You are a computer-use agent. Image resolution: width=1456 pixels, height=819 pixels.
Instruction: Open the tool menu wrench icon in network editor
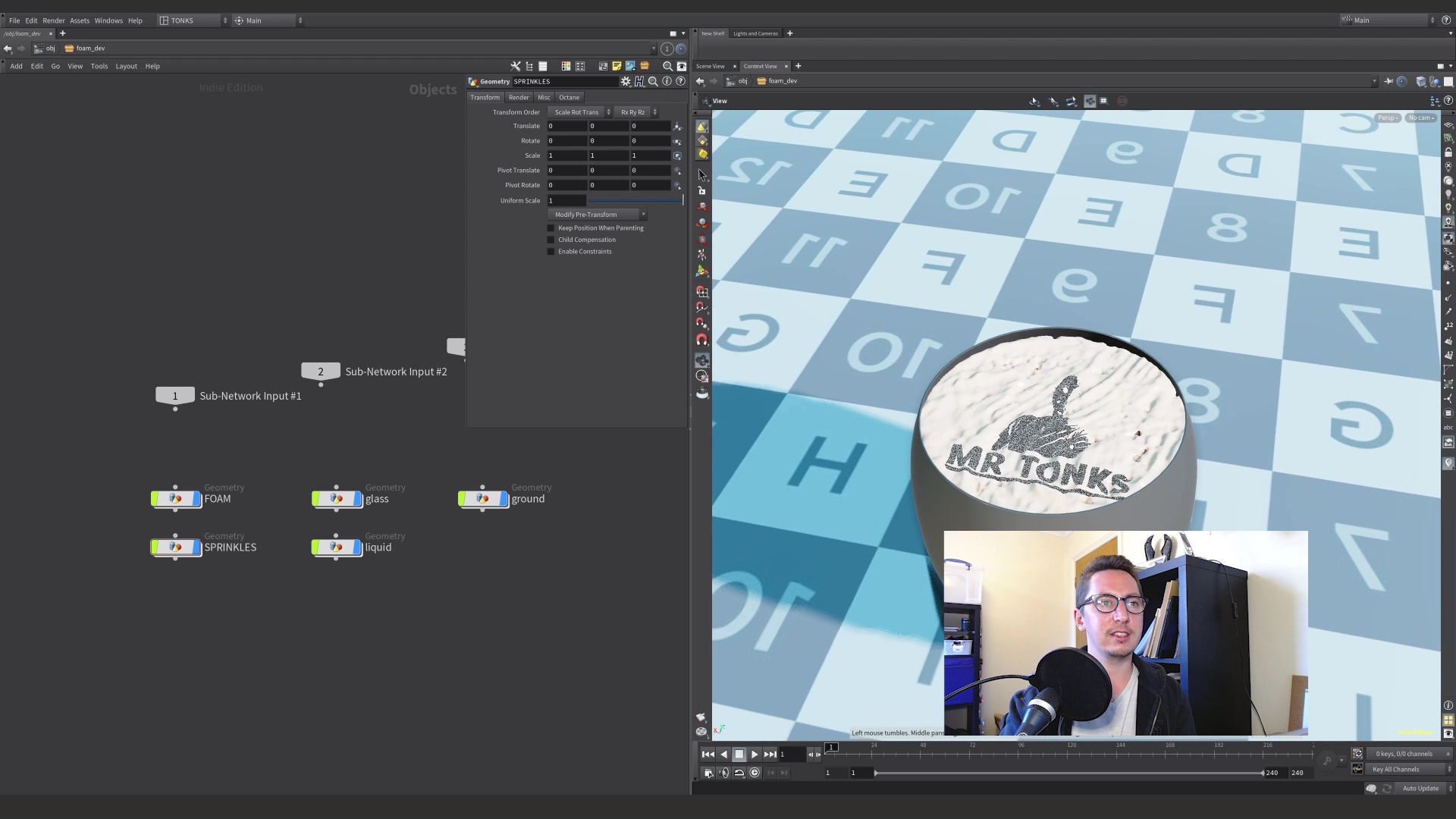pos(516,66)
